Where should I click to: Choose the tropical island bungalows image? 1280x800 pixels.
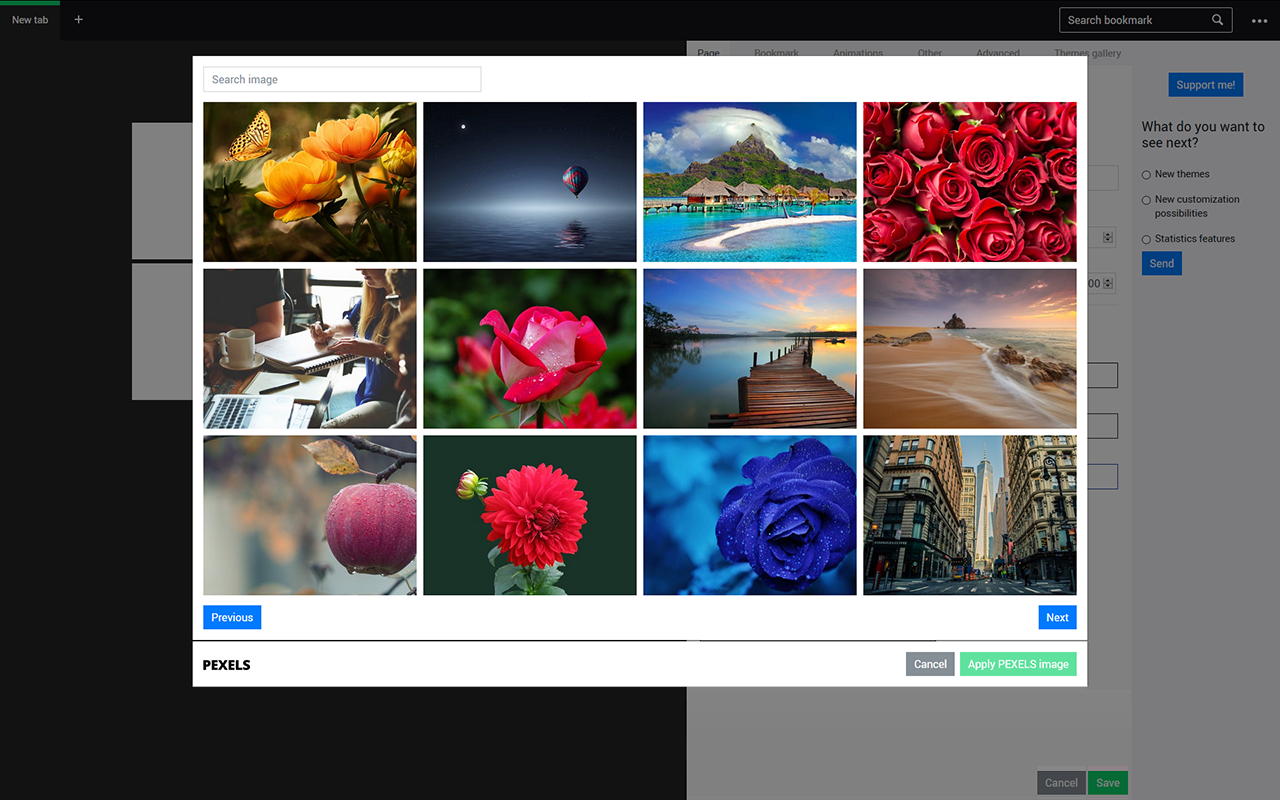click(750, 182)
